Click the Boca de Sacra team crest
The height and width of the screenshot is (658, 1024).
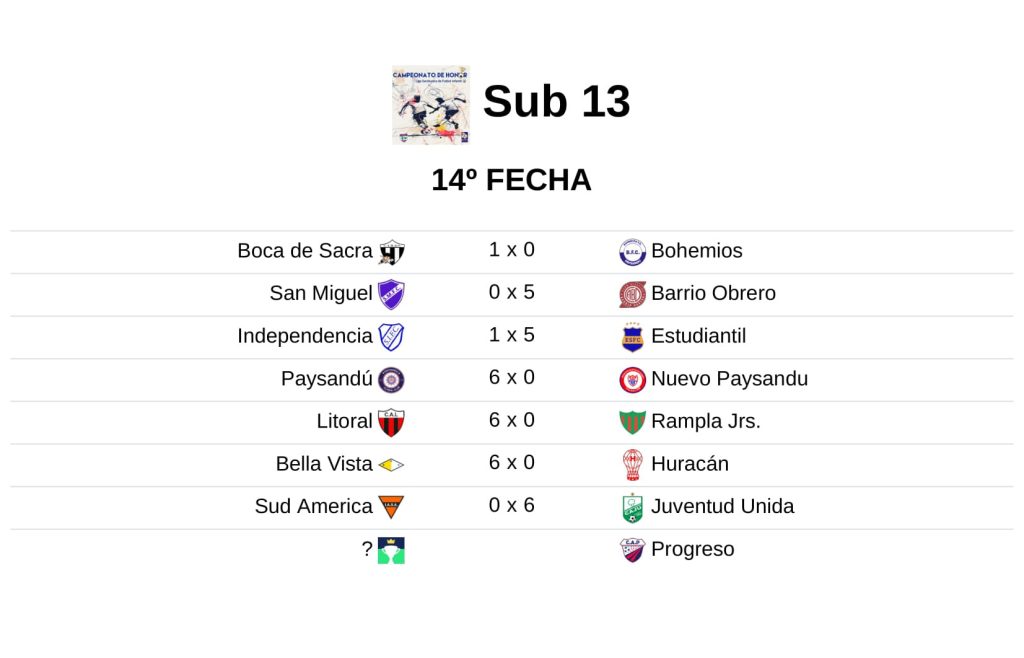(x=391, y=252)
